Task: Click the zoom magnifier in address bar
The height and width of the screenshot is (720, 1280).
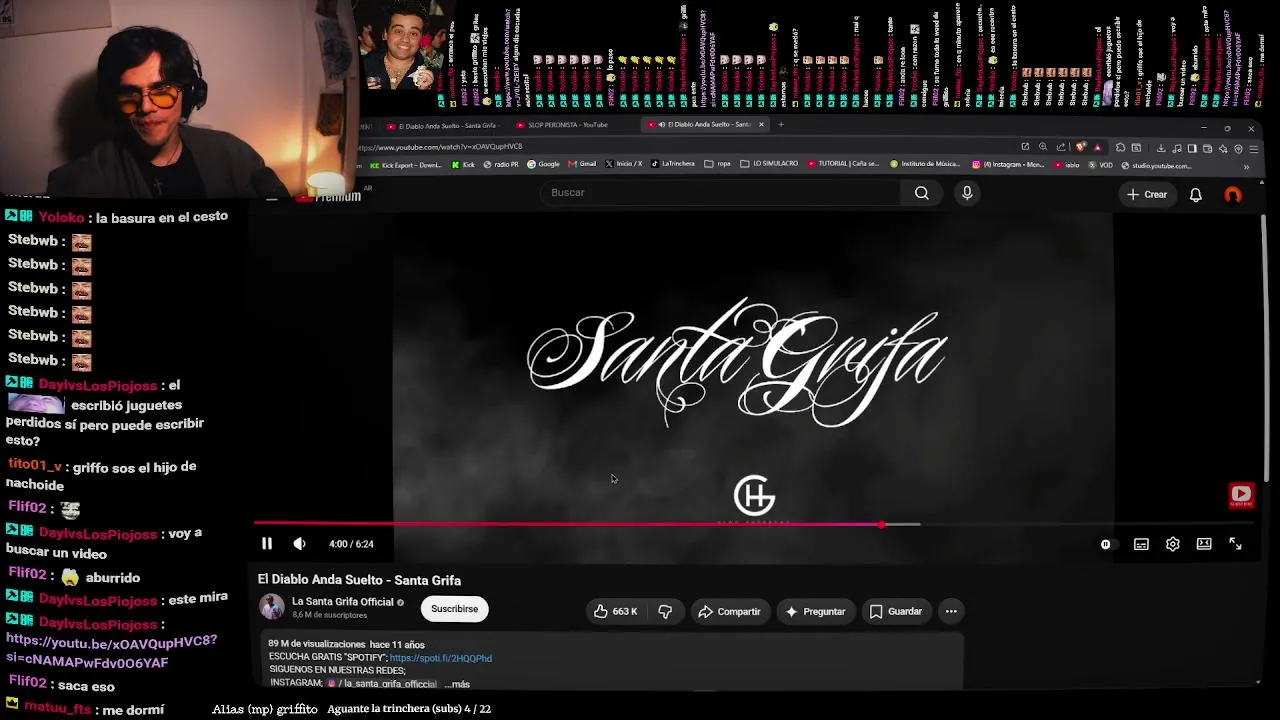Action: (x=1043, y=147)
